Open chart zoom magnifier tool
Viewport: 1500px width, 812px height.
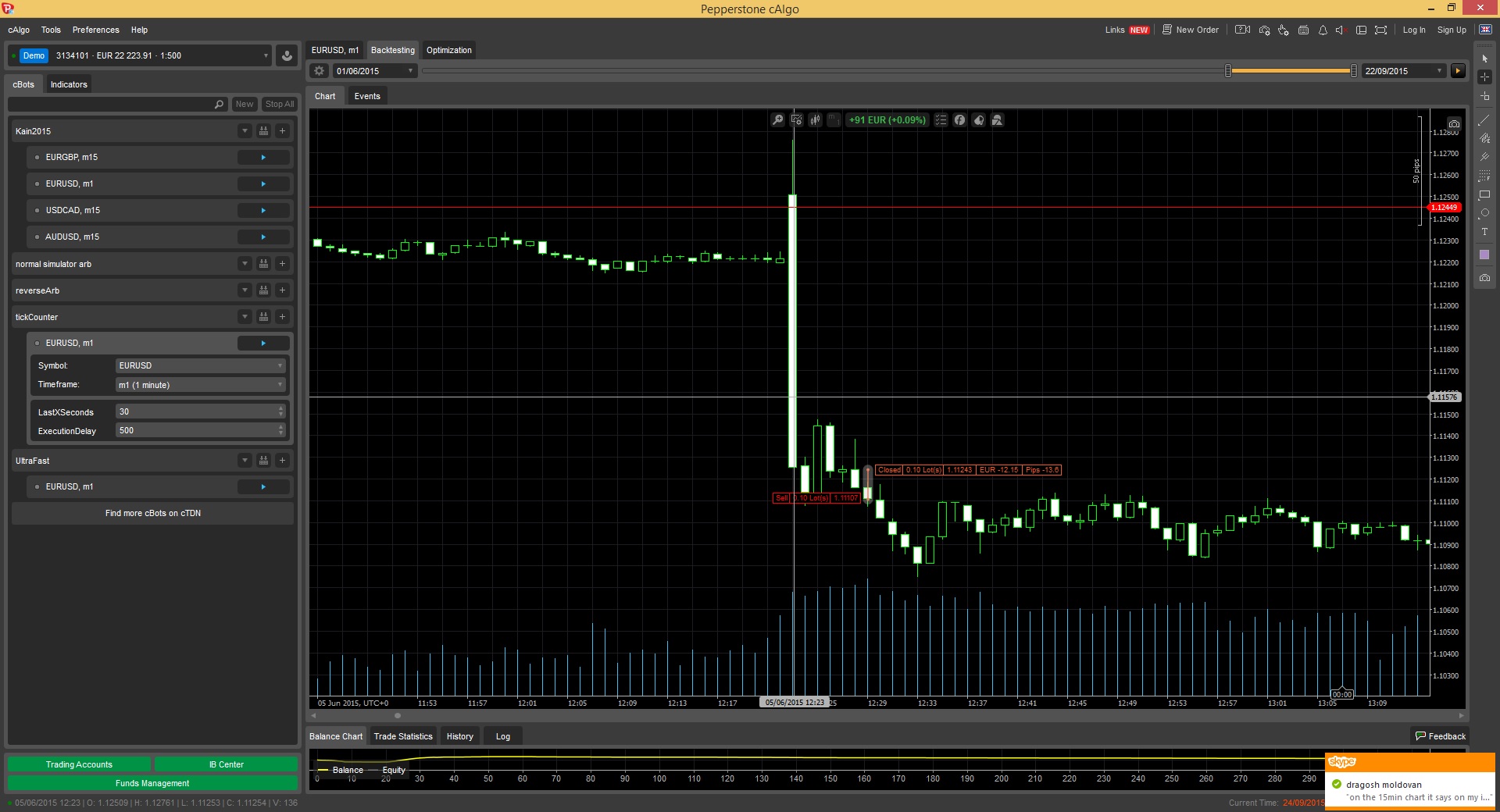(x=777, y=120)
